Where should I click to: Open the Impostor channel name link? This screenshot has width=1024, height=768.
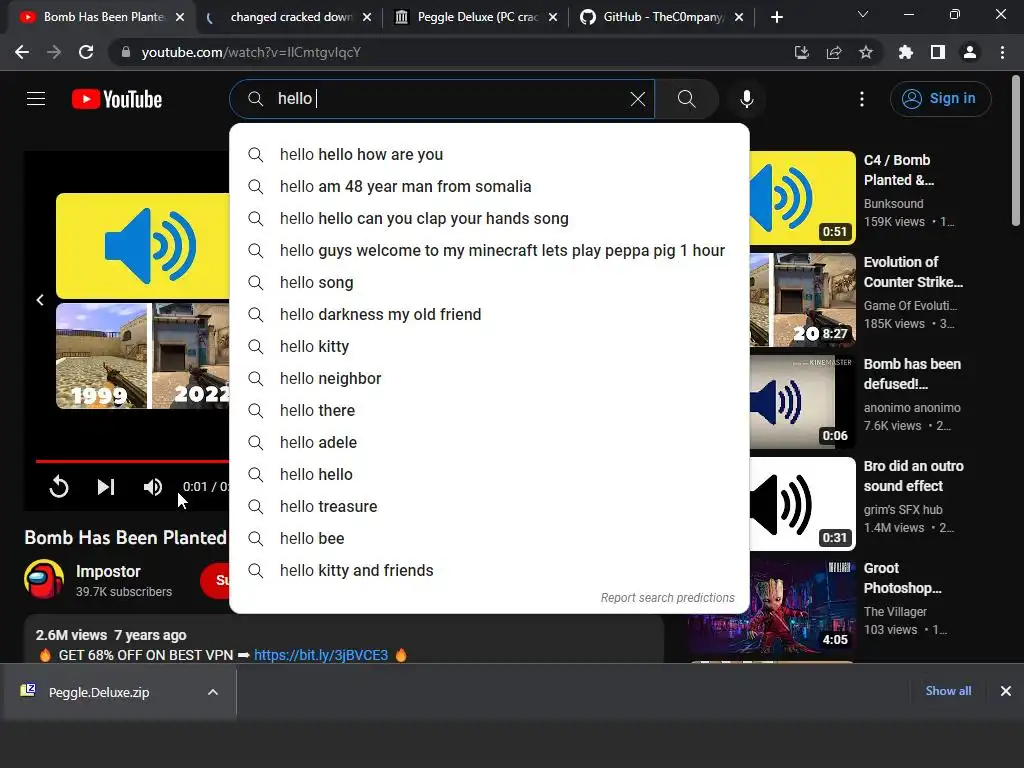[108, 571]
